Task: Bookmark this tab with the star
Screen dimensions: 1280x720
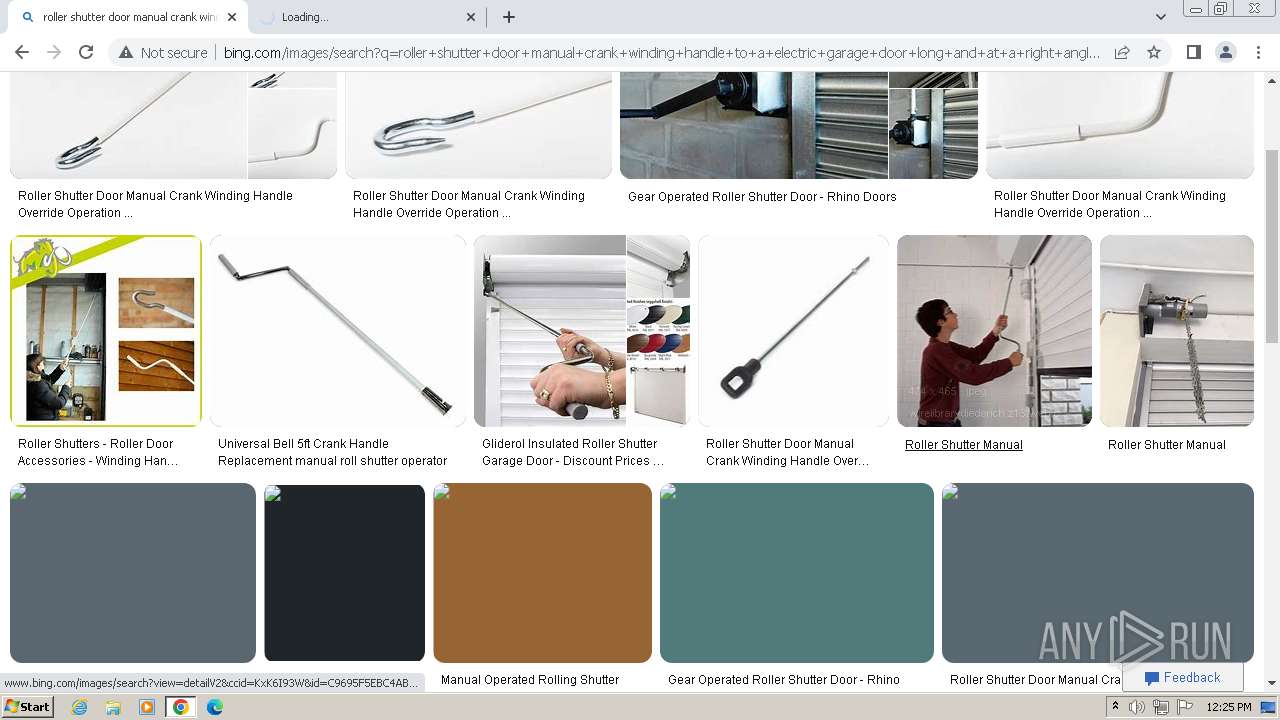Action: (1154, 52)
